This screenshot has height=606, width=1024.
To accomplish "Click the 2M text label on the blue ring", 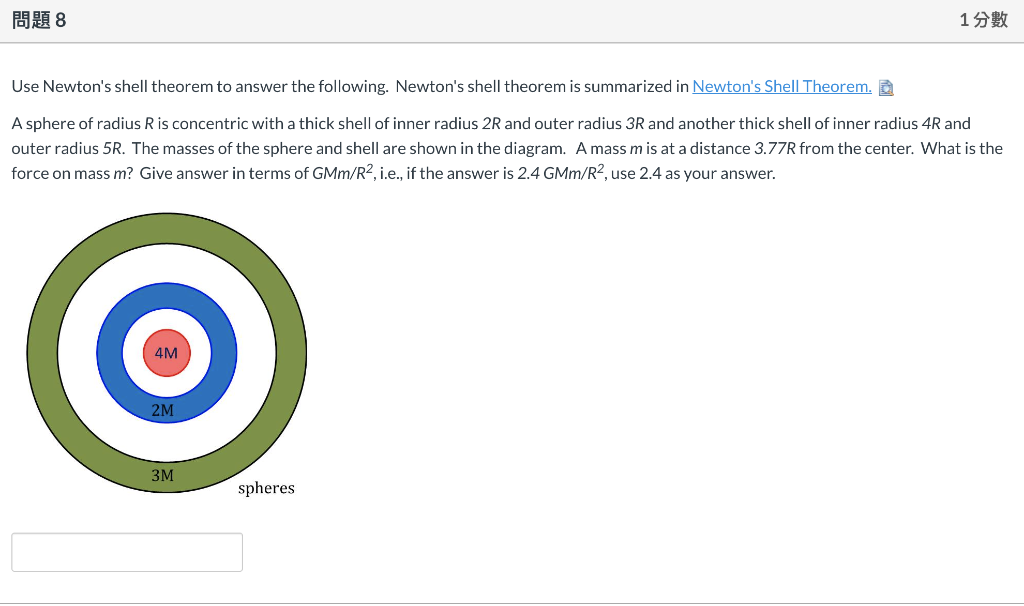I will [163, 410].
